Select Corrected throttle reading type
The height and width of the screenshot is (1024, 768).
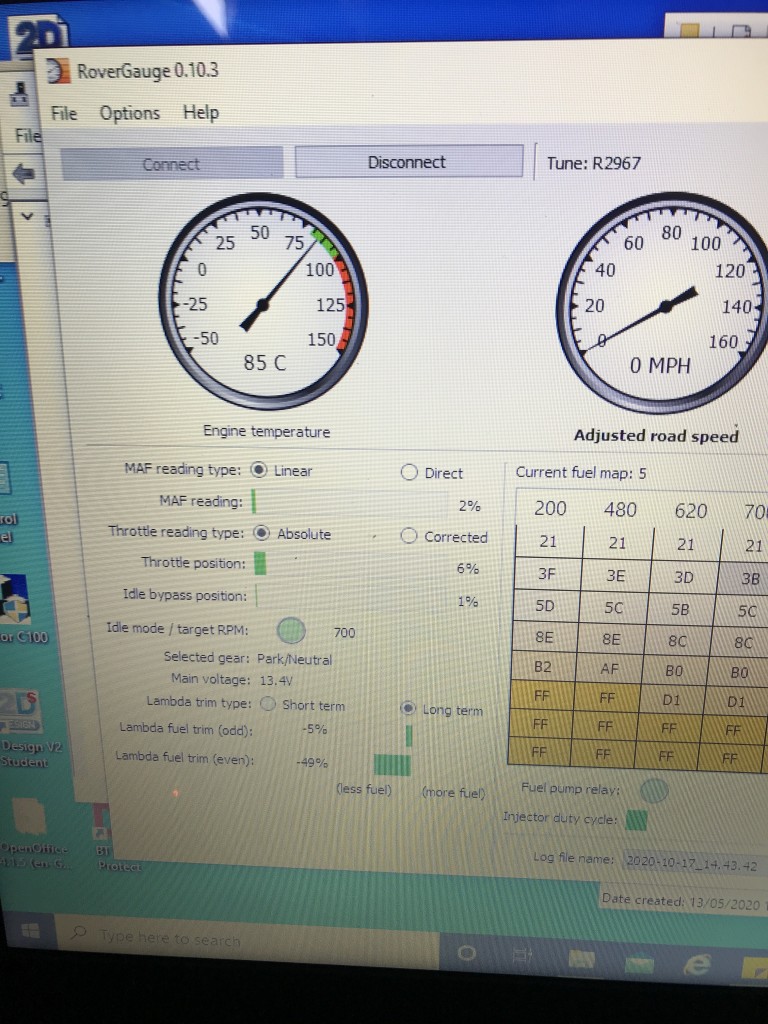[x=409, y=536]
